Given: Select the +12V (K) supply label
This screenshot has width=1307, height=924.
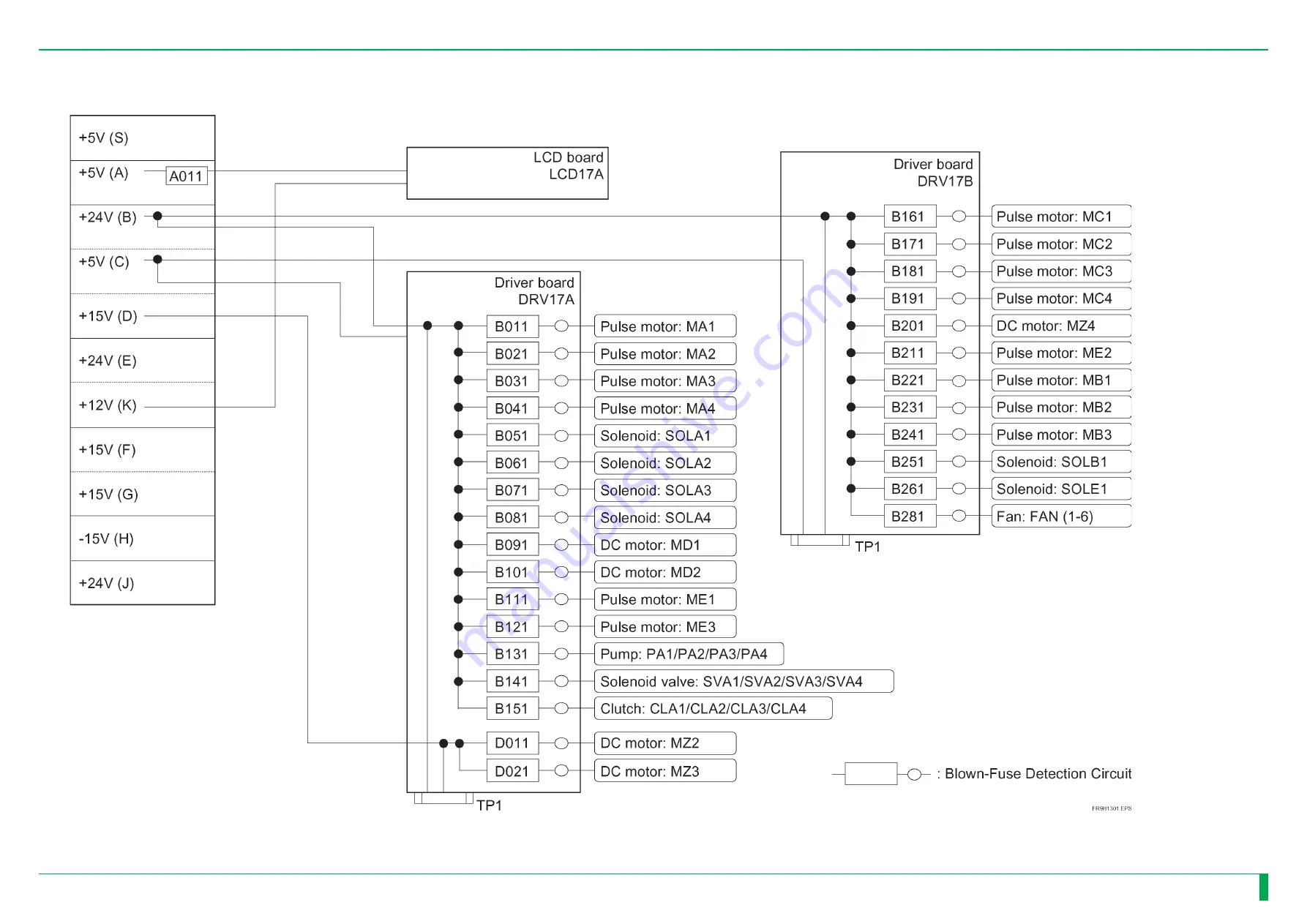Looking at the screenshot, I should pyautogui.click(x=108, y=405).
